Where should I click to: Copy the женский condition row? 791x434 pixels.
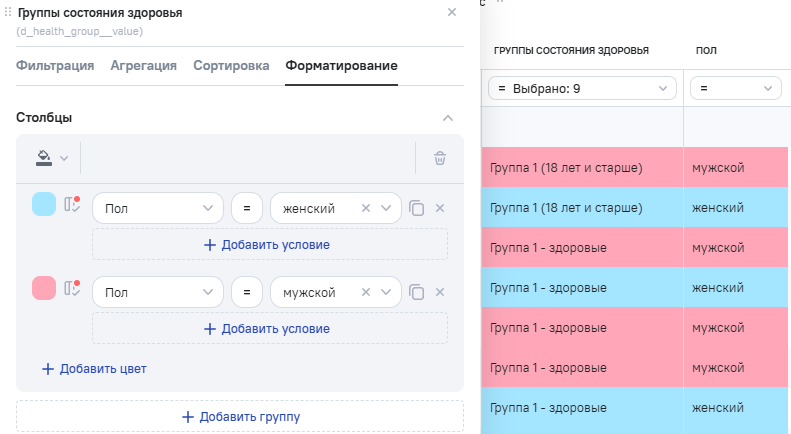click(x=417, y=209)
